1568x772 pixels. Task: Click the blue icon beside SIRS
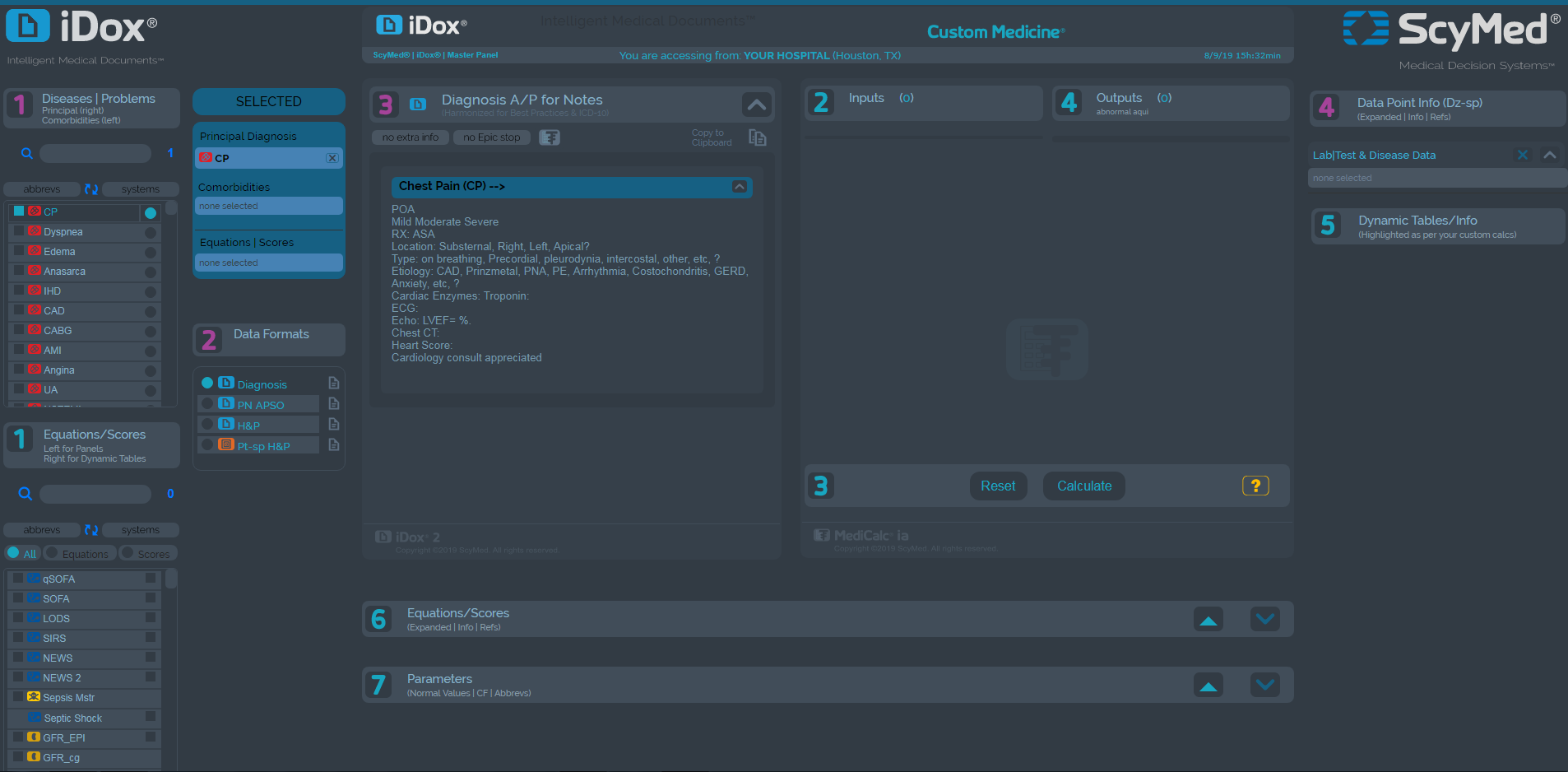pos(34,638)
